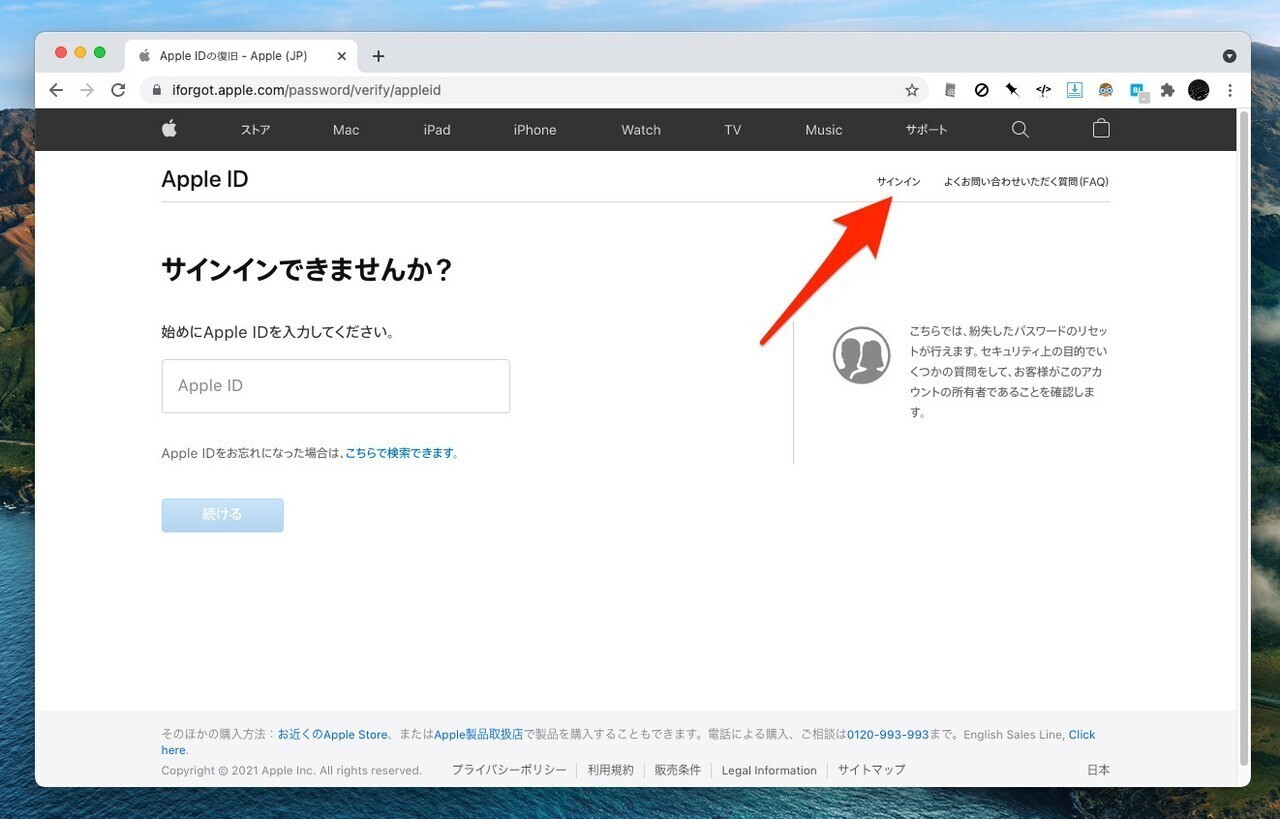Open the shopping bag icon
1280x819 pixels.
[1101, 129]
